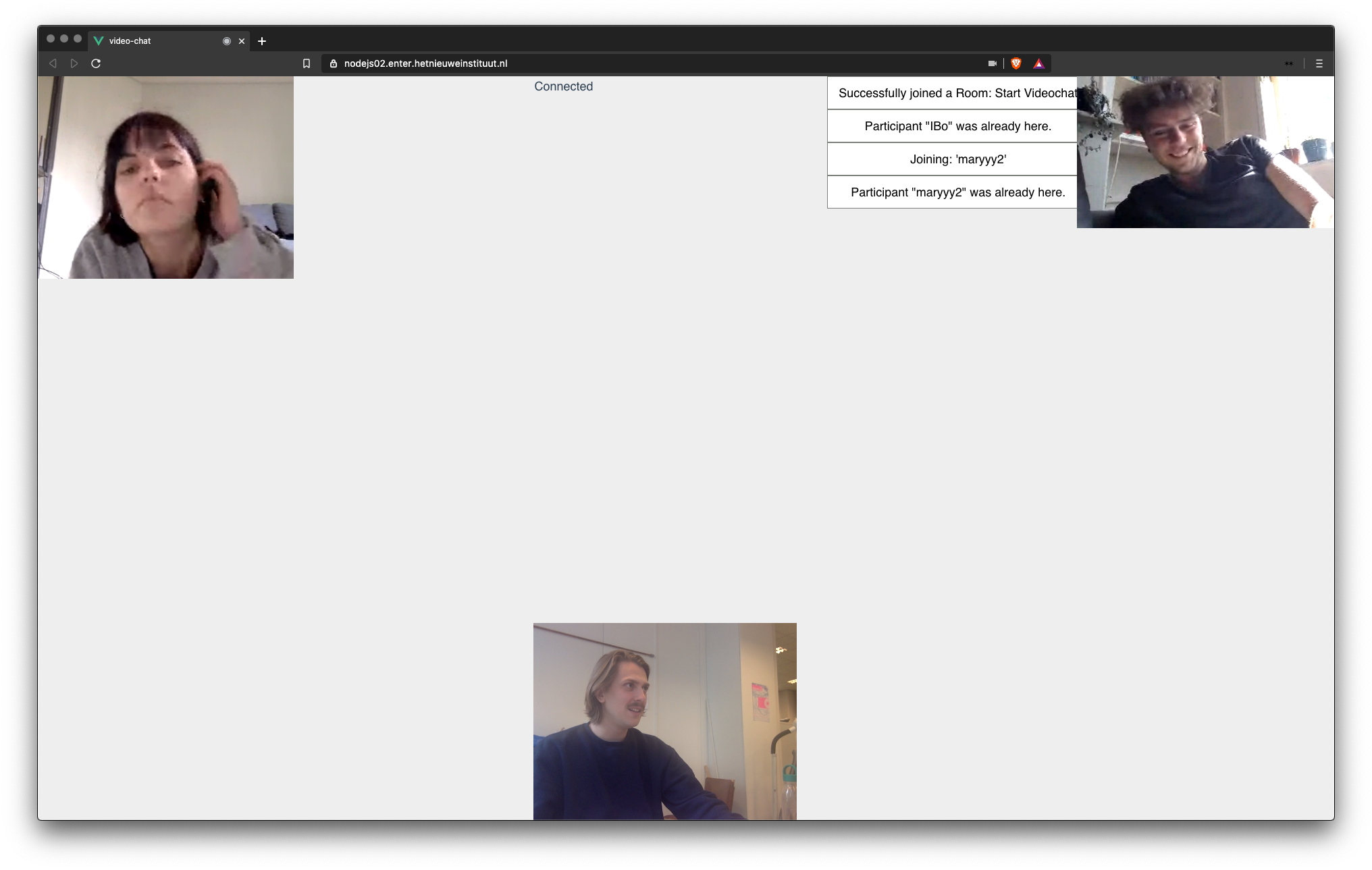The height and width of the screenshot is (870, 1372).
Task: Go back with the browser back arrow
Action: [53, 63]
